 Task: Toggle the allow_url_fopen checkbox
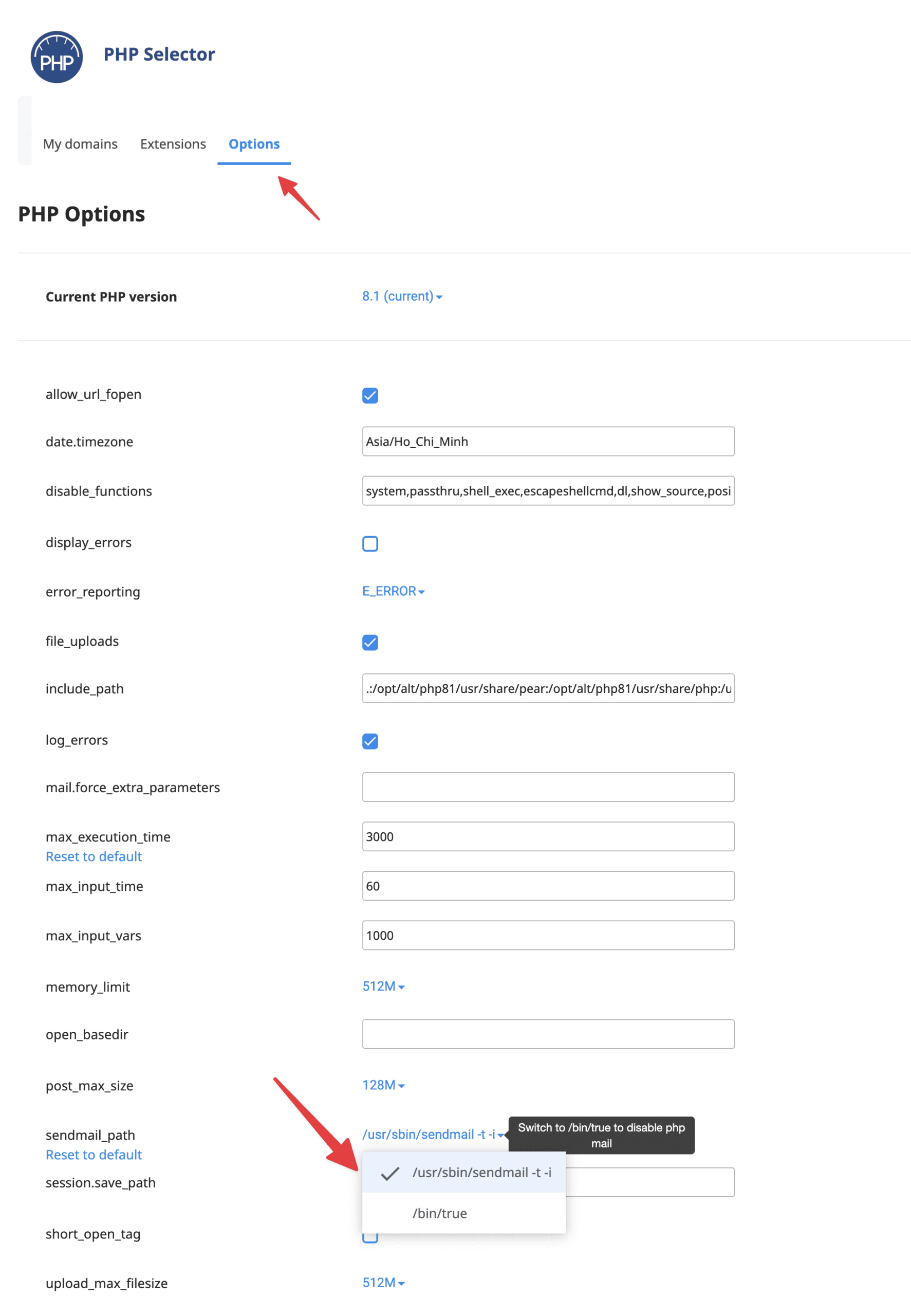pos(370,395)
